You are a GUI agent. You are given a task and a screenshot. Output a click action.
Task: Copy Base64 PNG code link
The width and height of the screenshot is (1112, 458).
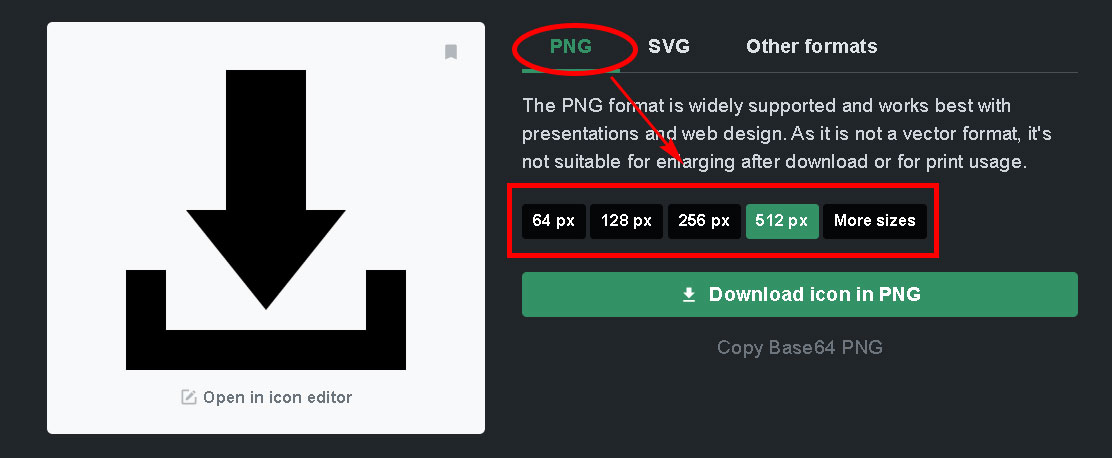(800, 347)
